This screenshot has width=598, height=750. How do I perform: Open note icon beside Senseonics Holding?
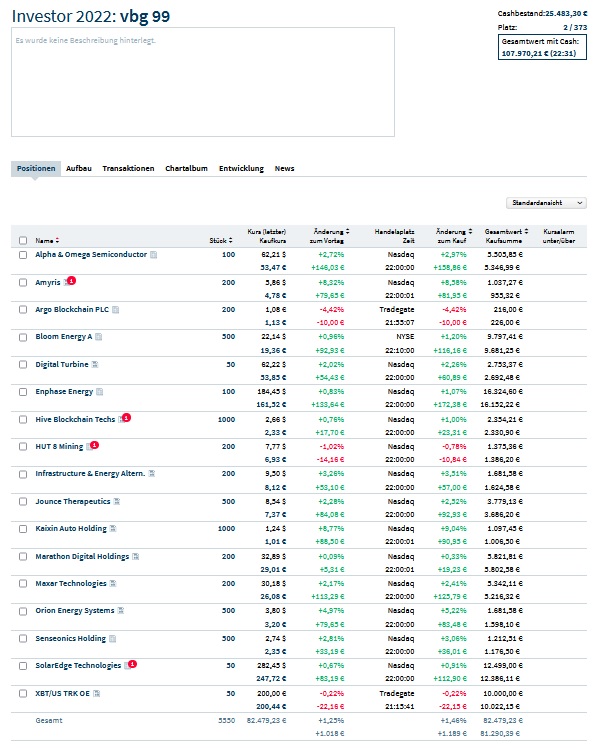[112, 639]
